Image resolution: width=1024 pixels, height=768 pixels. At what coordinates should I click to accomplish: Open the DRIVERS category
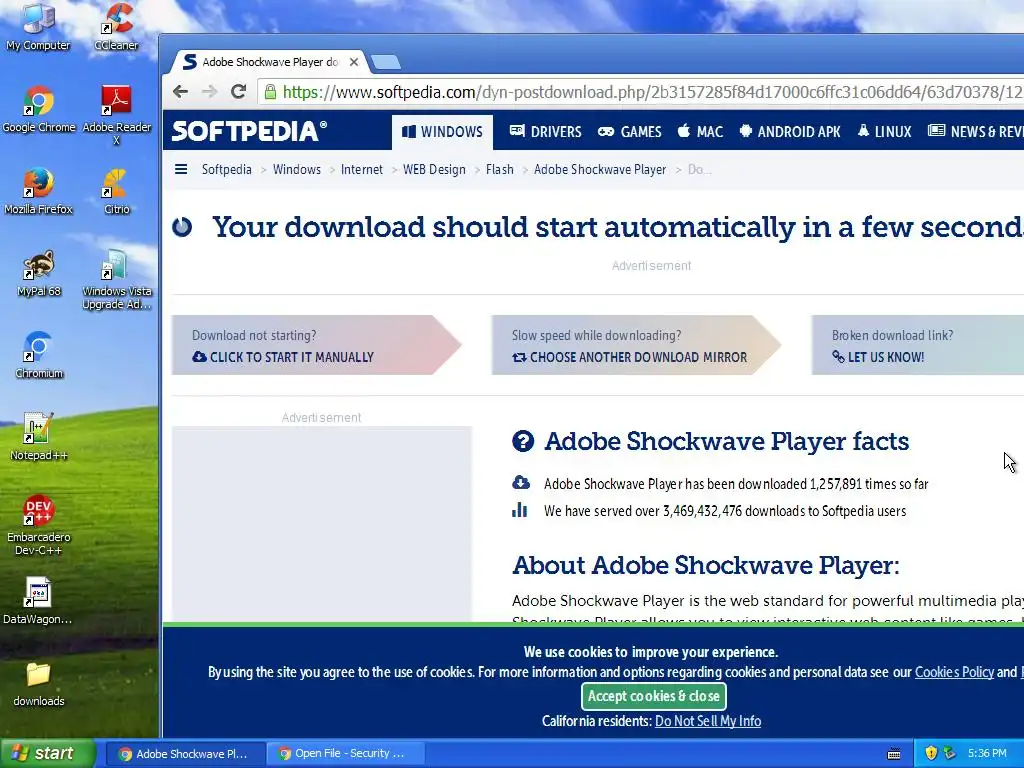point(545,132)
